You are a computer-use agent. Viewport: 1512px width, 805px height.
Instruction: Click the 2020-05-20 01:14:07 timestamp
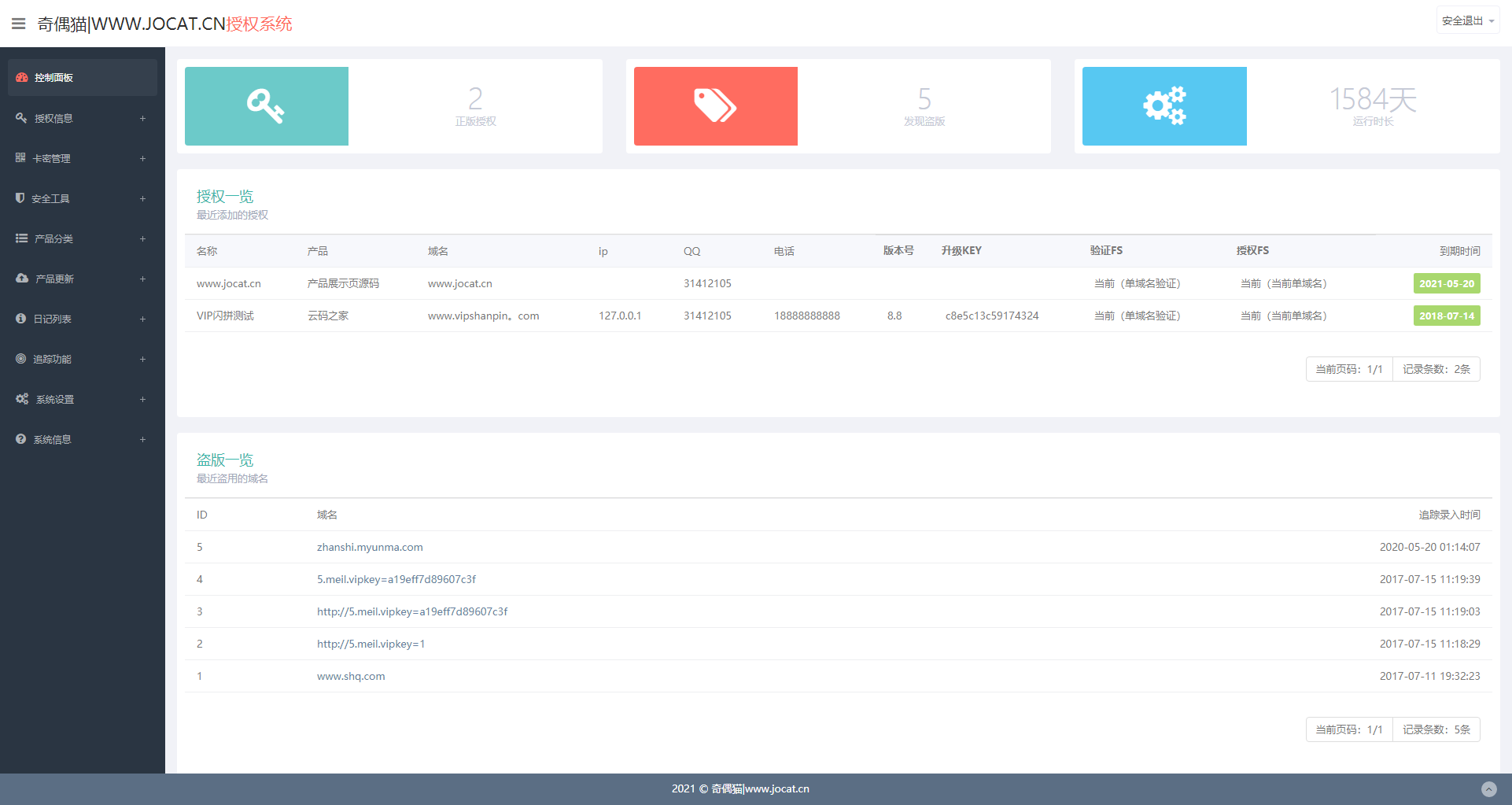[1430, 547]
